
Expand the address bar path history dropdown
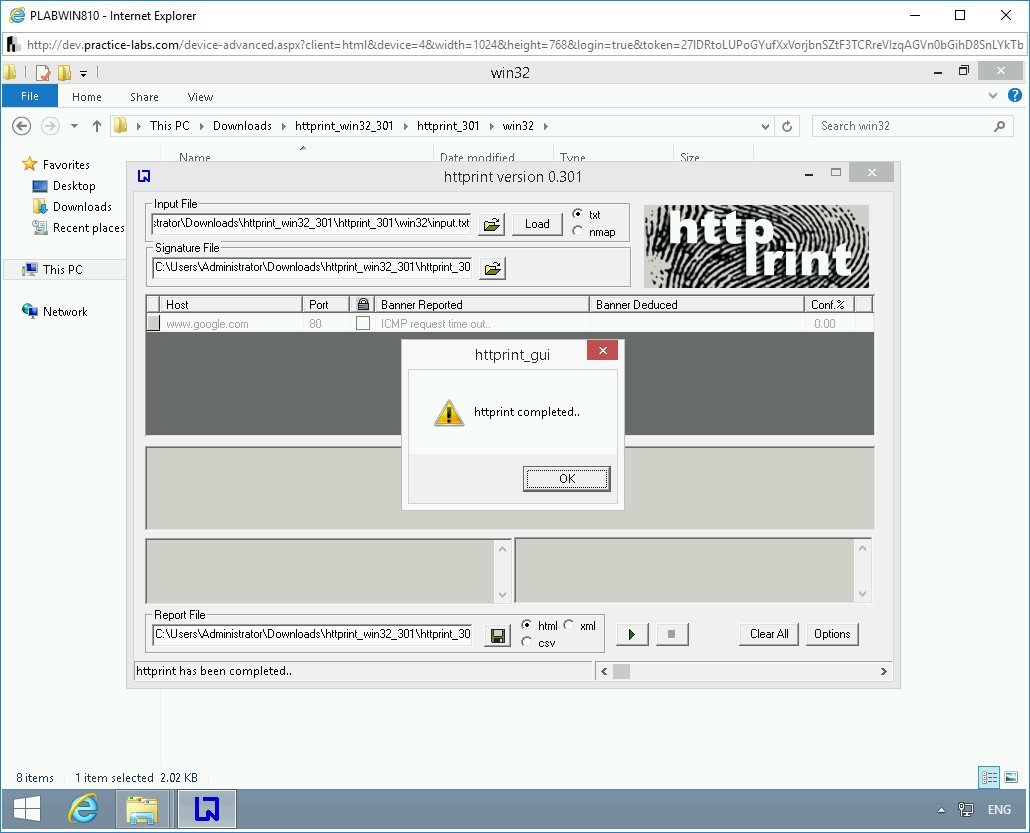765,126
